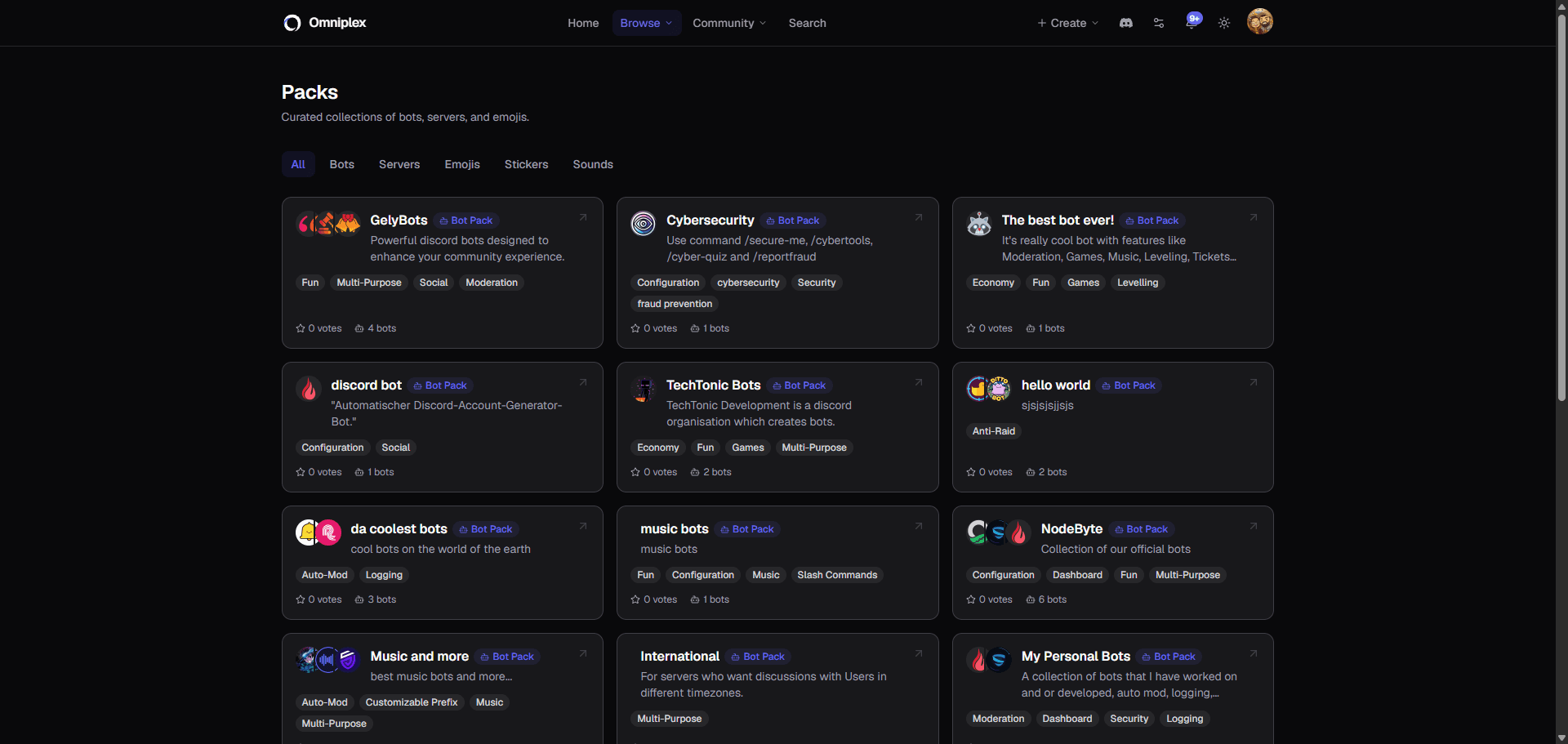Expand the Create dropdown menu
The image size is (1568, 744).
coord(1068,23)
